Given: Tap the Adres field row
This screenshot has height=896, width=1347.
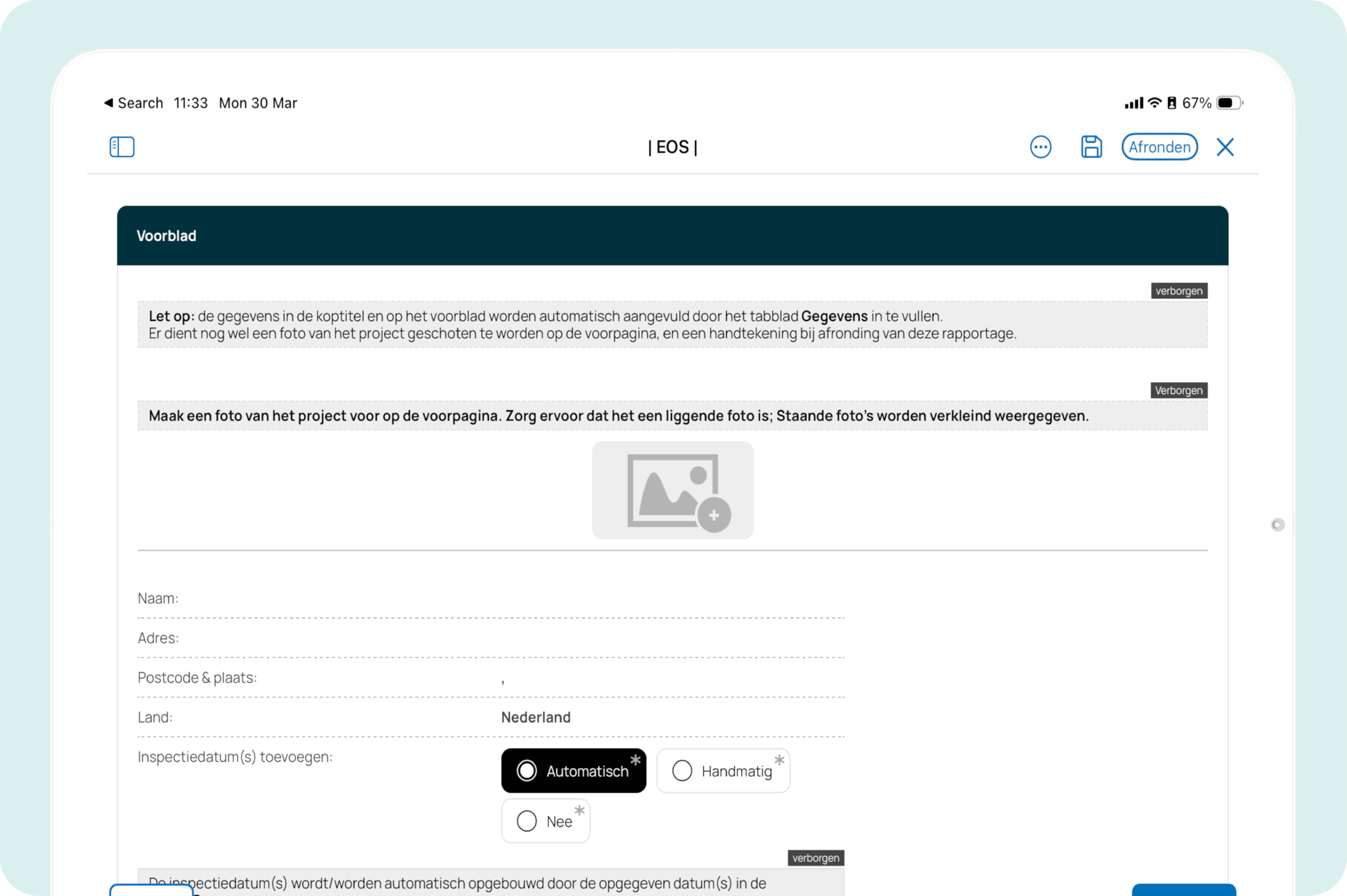Looking at the screenshot, I should tap(490, 638).
